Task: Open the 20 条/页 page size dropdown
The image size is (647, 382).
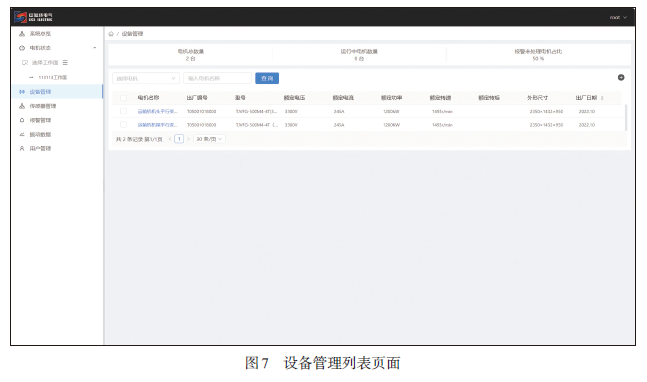Action: point(209,139)
